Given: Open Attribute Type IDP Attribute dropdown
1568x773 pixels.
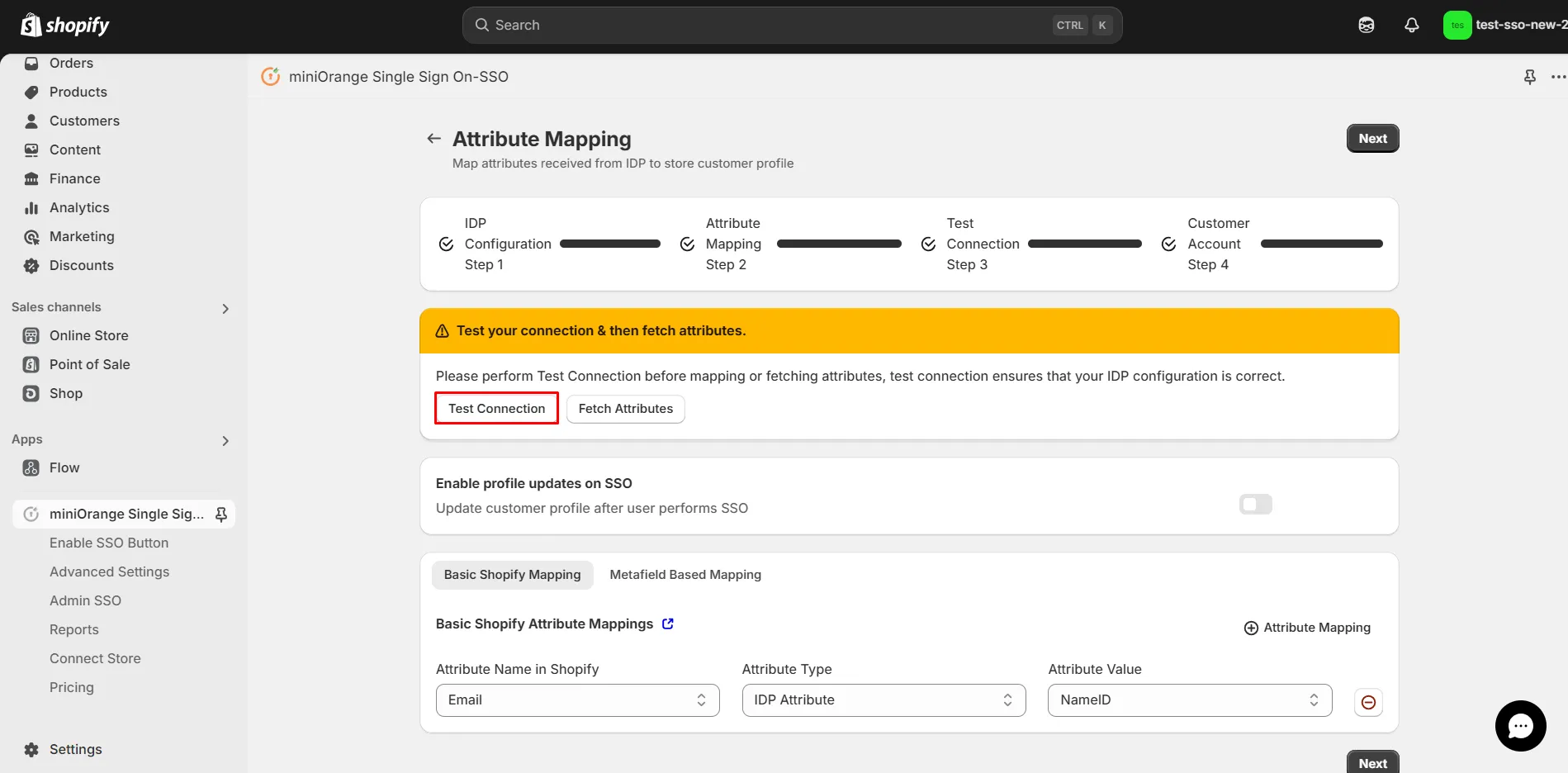Looking at the screenshot, I should [884, 700].
